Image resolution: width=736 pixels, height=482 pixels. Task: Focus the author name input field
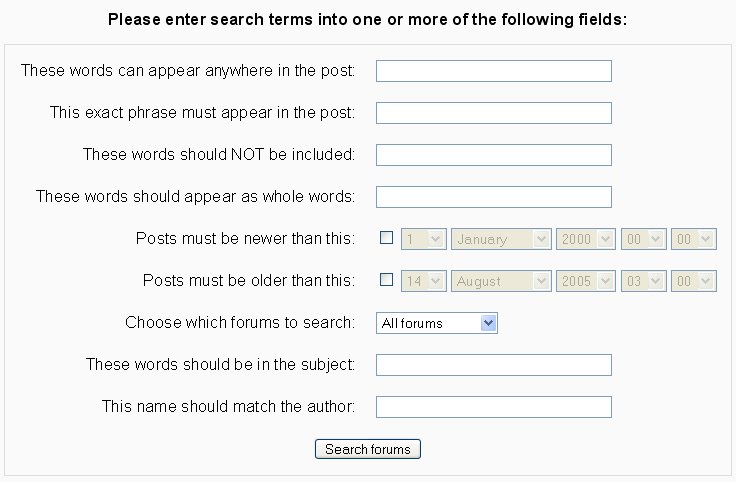tap(493, 407)
